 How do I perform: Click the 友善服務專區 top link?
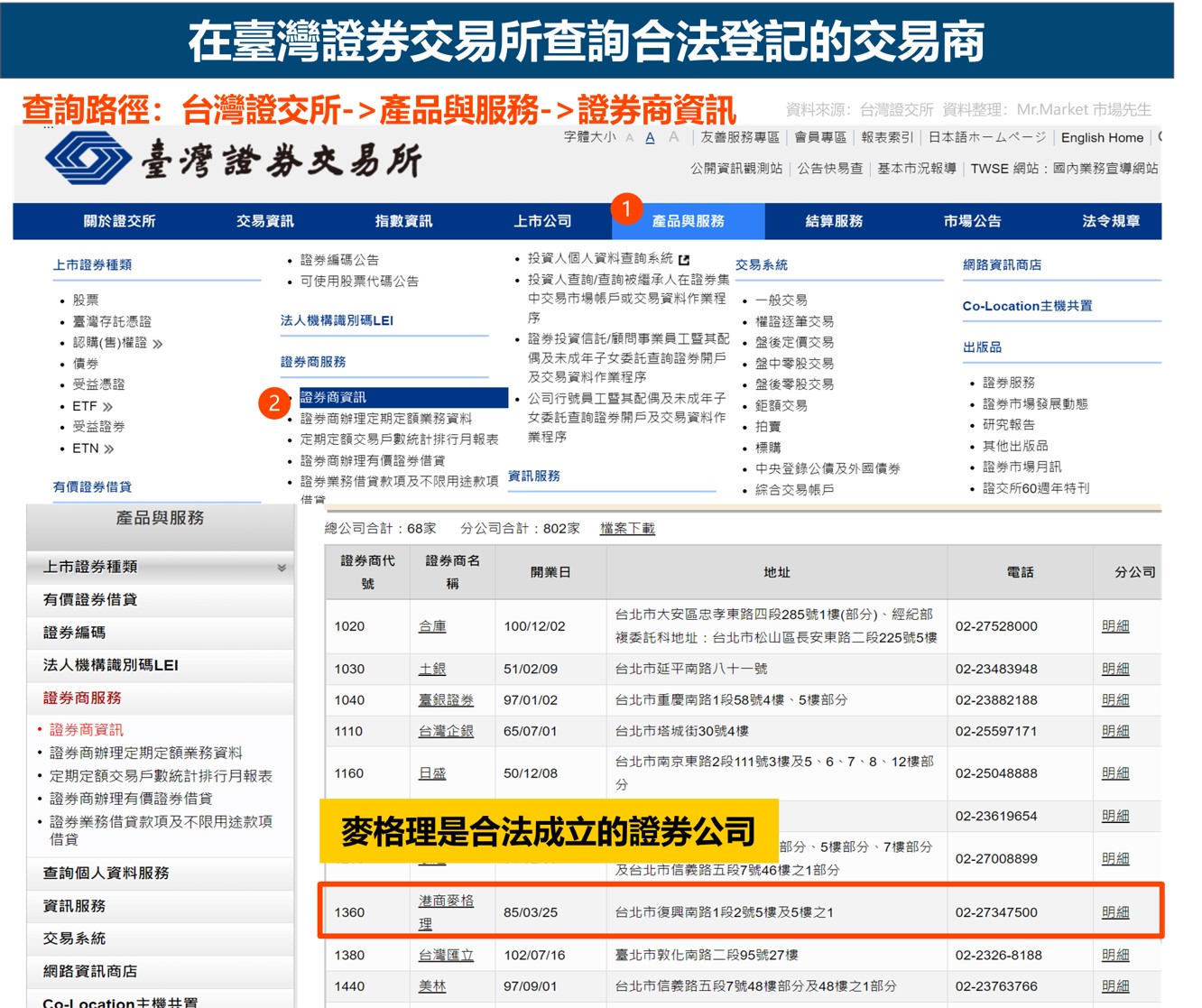[x=740, y=137]
